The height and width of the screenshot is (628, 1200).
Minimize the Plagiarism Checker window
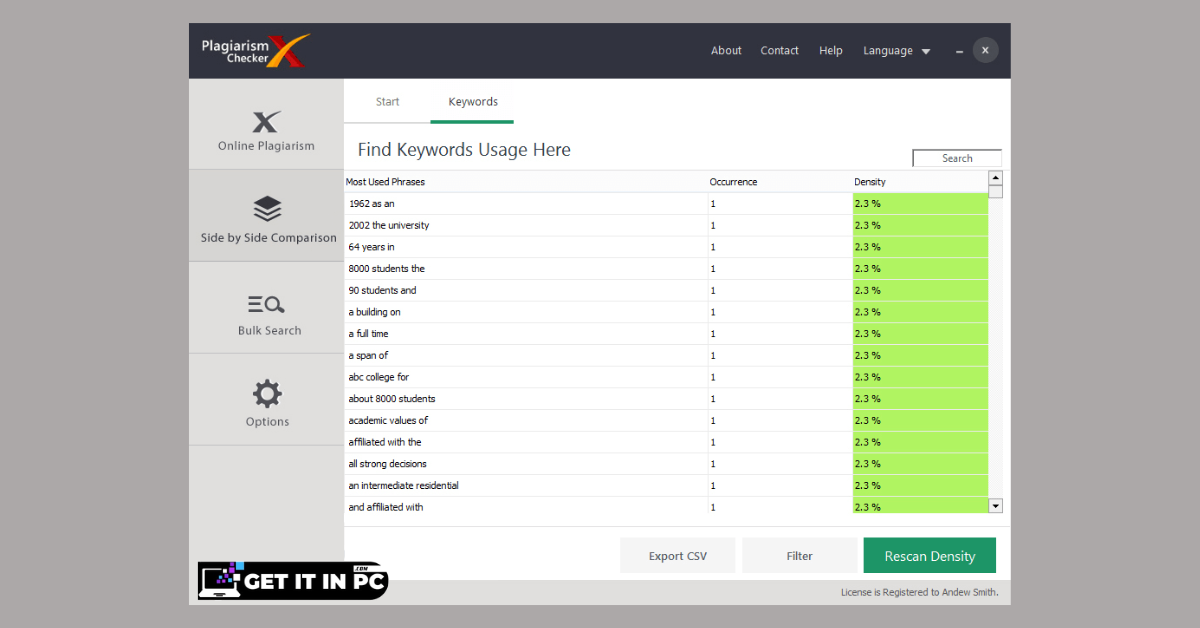959,51
